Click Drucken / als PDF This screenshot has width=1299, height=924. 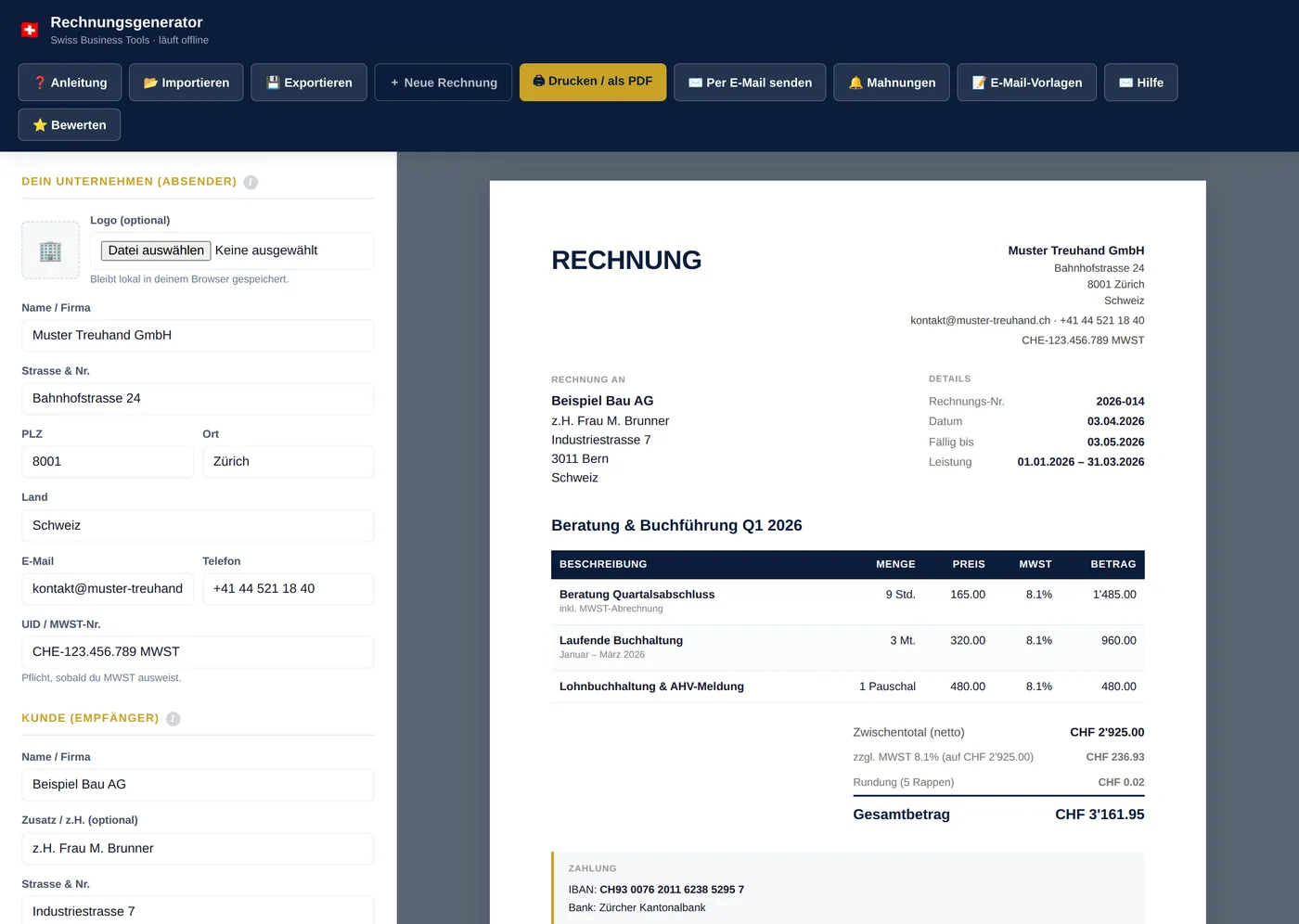[x=593, y=82]
